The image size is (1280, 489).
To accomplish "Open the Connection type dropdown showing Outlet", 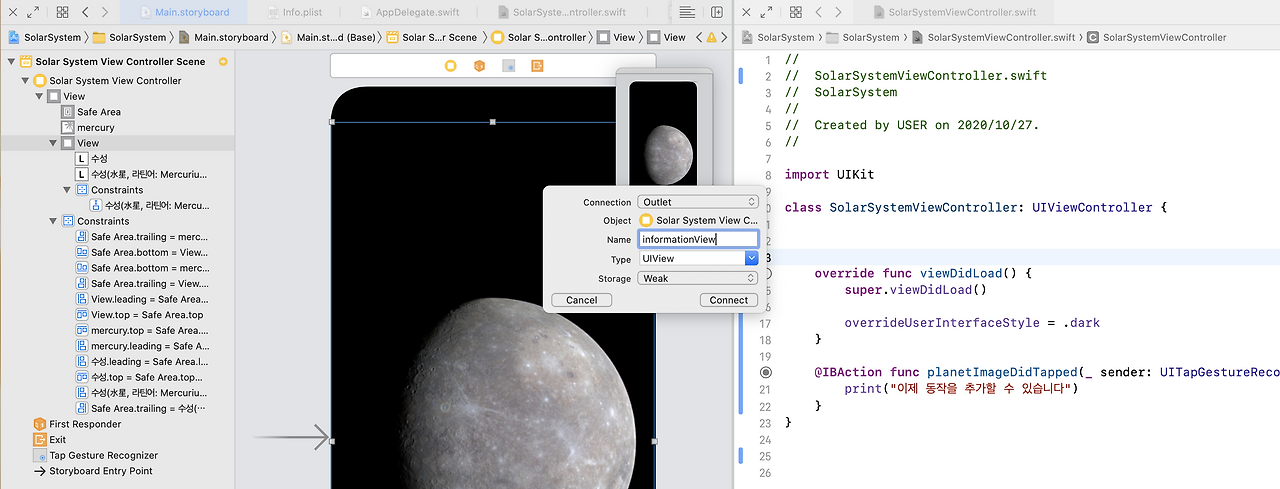I will 698,202.
